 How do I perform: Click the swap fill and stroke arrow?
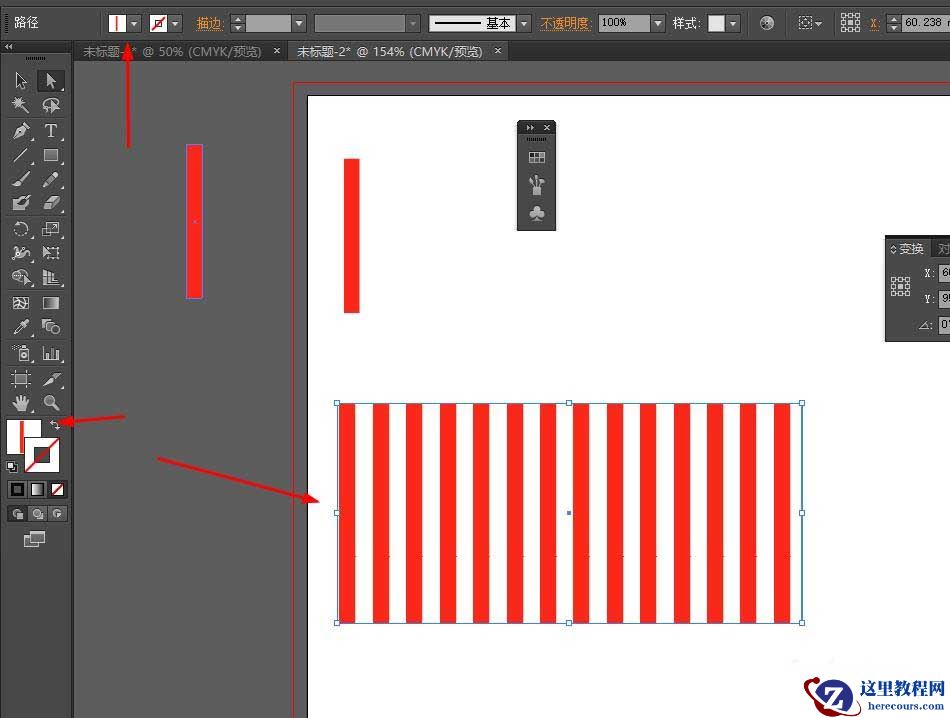[56, 424]
